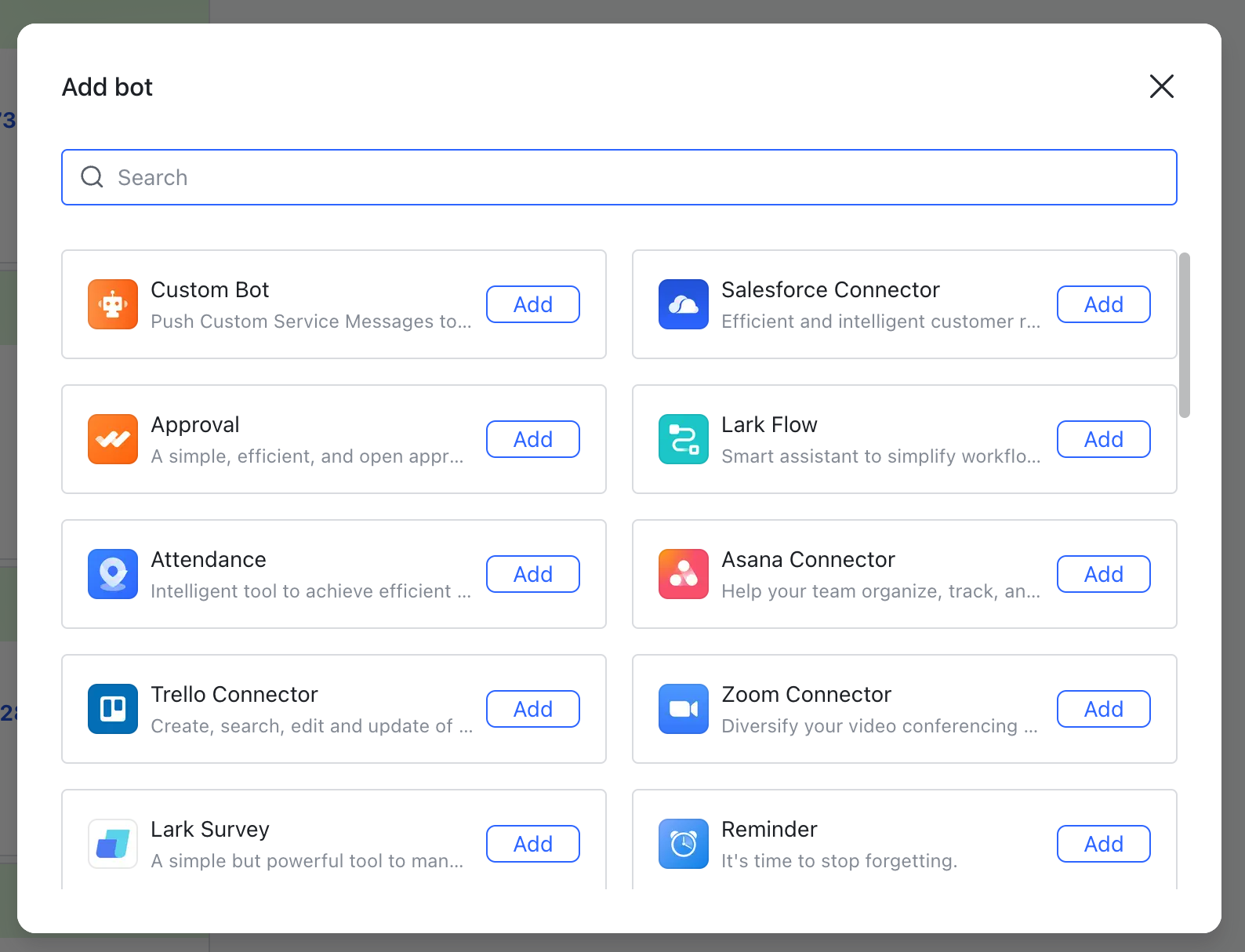Click the Attendance location pin icon
The width and height of the screenshot is (1245, 952).
pyautogui.click(x=113, y=574)
